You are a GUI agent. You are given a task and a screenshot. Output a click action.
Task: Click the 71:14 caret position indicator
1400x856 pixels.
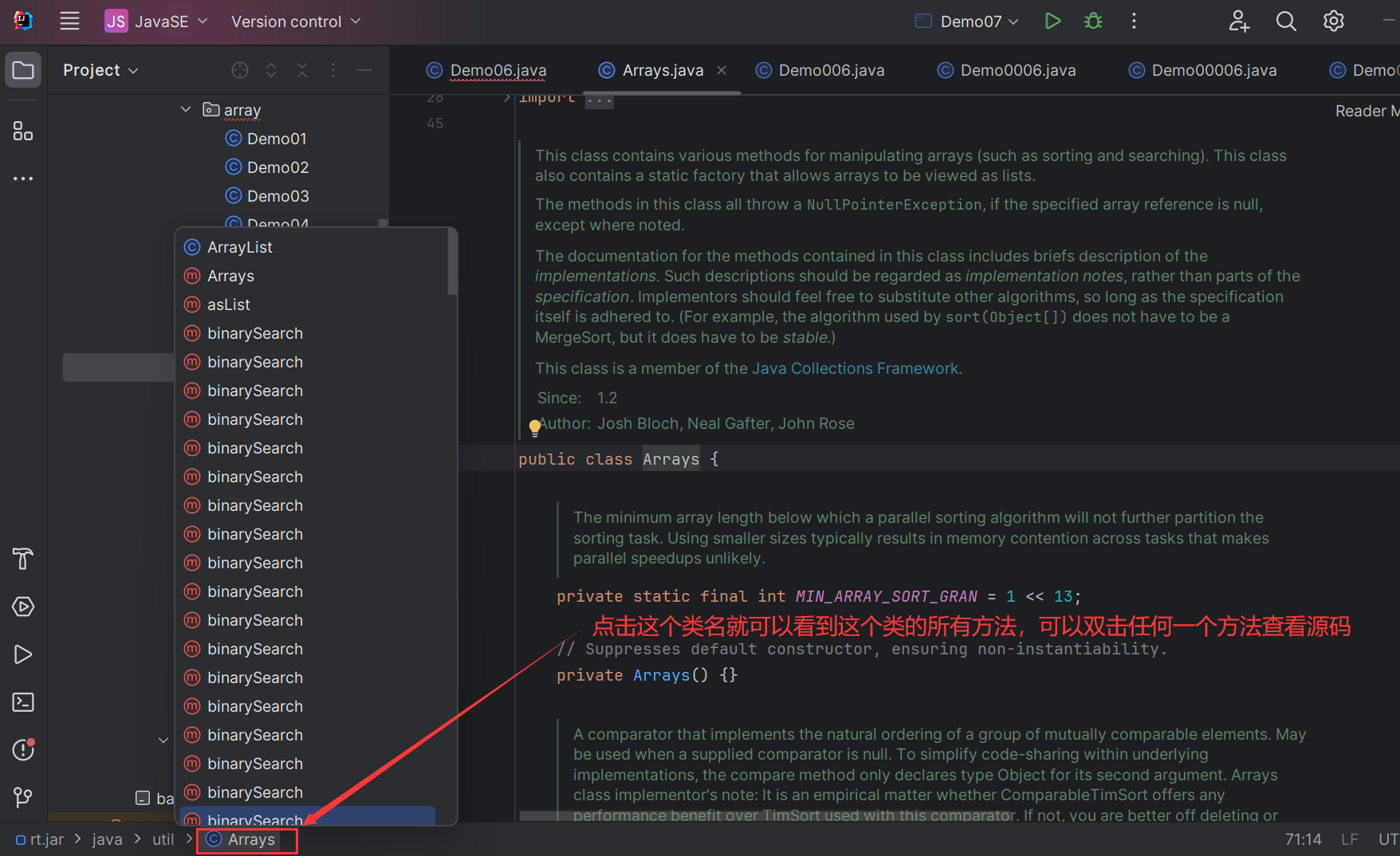point(1303,839)
